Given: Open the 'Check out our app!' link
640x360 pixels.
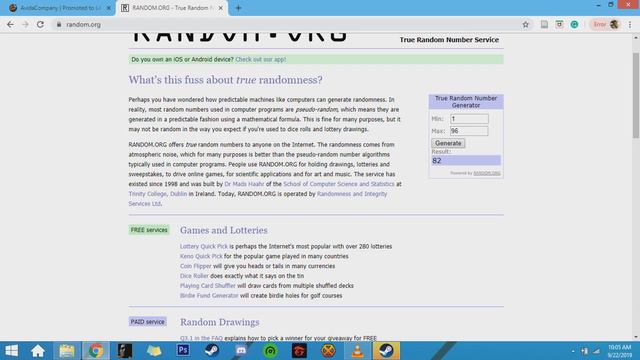Looking at the screenshot, I should pos(261,59).
